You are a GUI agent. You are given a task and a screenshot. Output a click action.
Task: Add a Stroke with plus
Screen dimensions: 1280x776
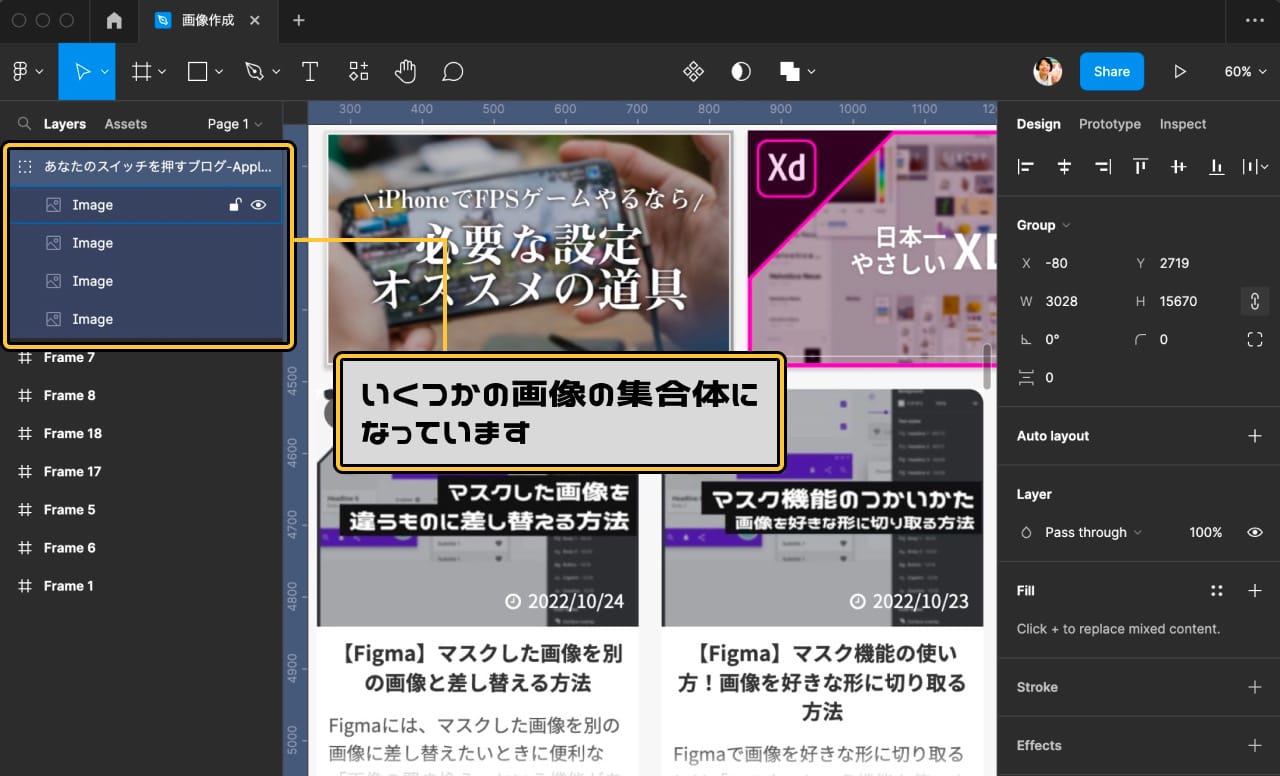(x=1255, y=687)
